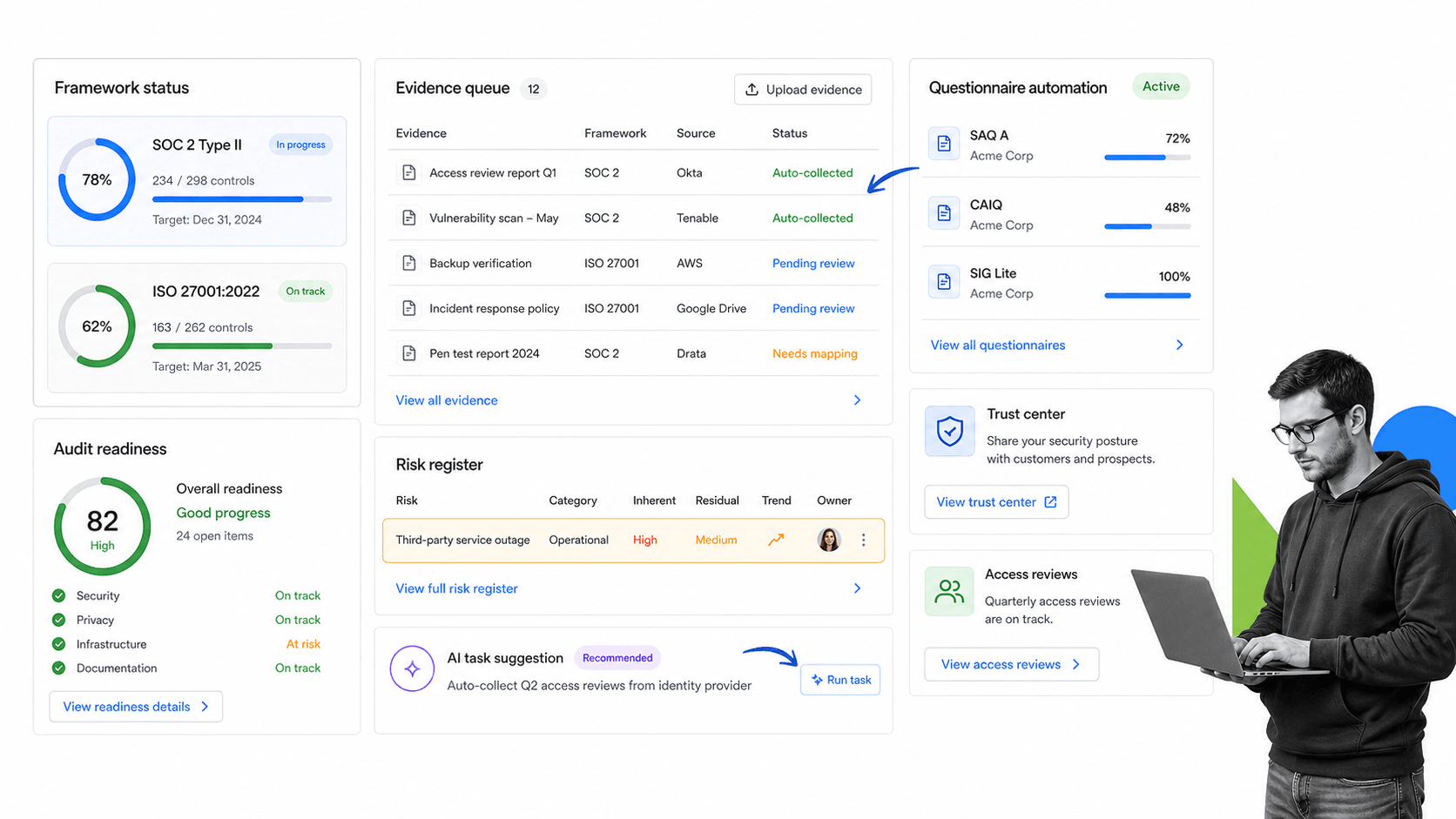The height and width of the screenshot is (819, 1456).
Task: Expand via chevron next to View all evidence
Action: tap(857, 400)
